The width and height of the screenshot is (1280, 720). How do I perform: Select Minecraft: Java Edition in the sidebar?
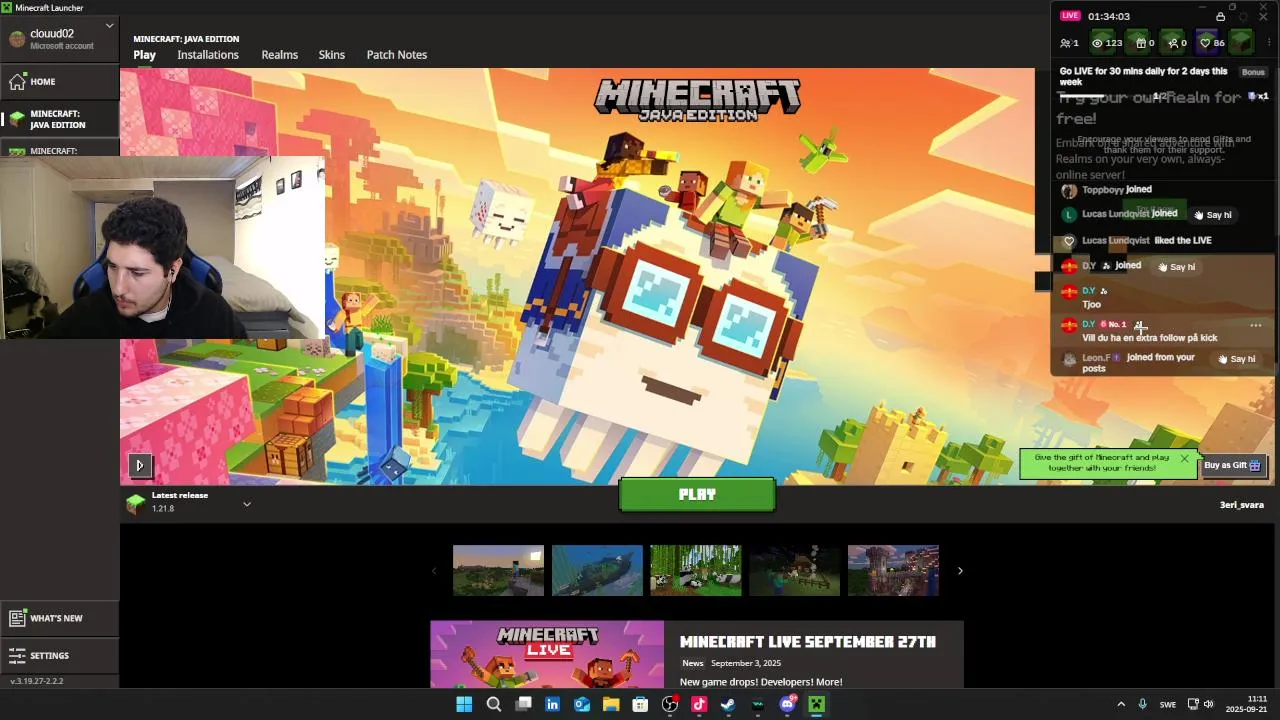coord(59,119)
